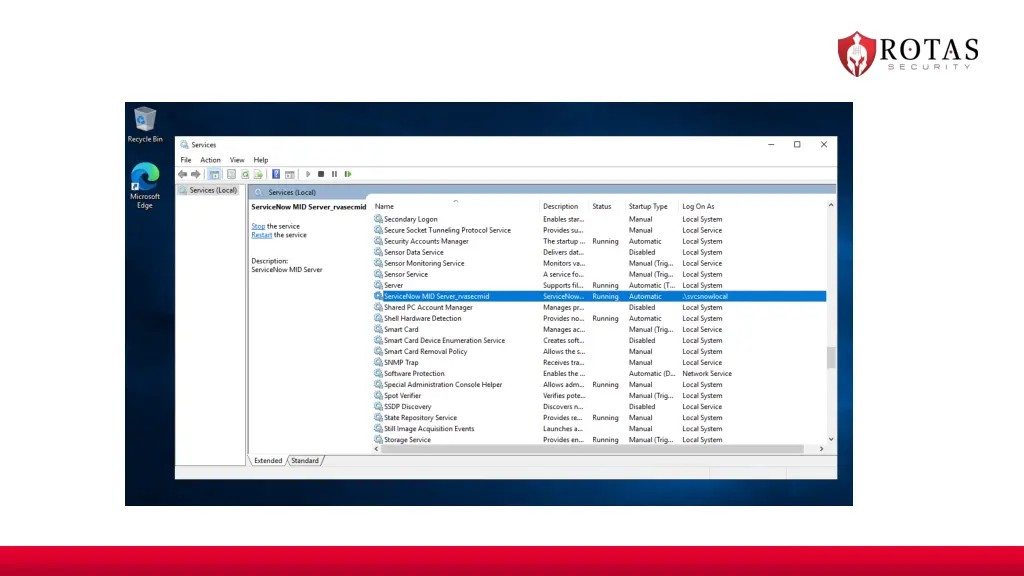Click the Start Service play icon
The height and width of the screenshot is (576, 1024).
(x=308, y=174)
